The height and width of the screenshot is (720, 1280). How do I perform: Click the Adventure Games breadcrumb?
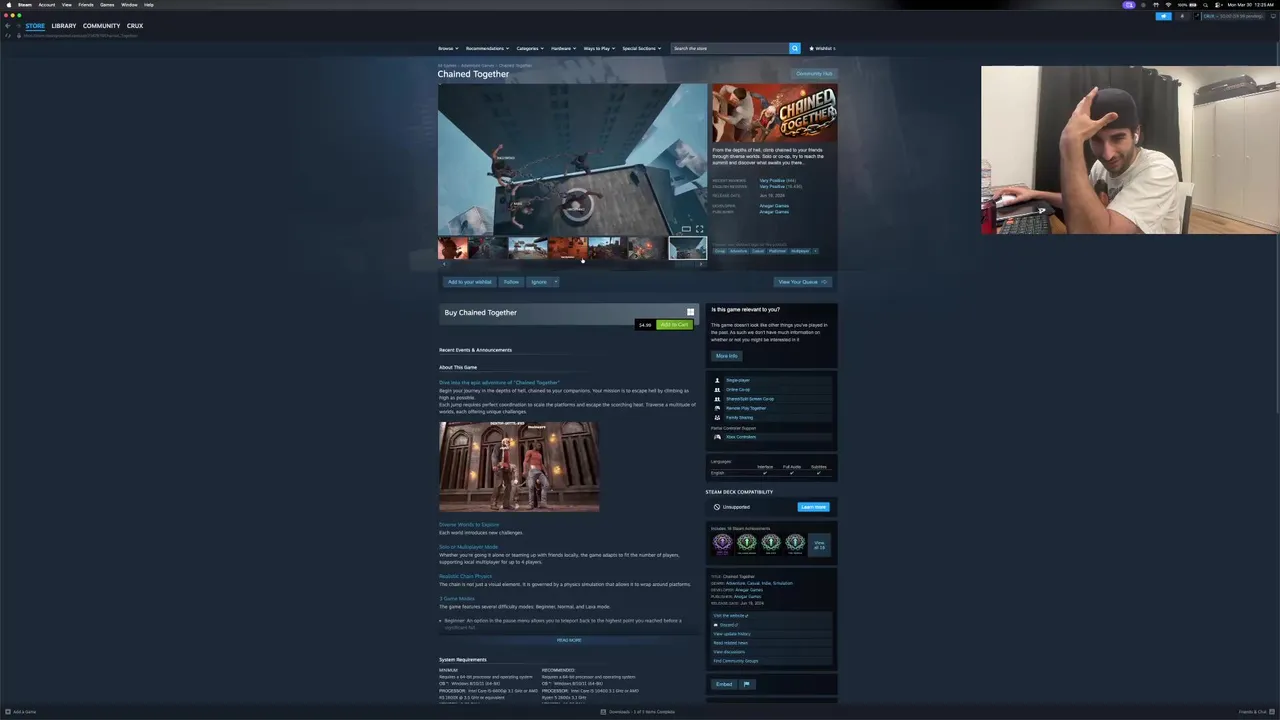tap(477, 66)
